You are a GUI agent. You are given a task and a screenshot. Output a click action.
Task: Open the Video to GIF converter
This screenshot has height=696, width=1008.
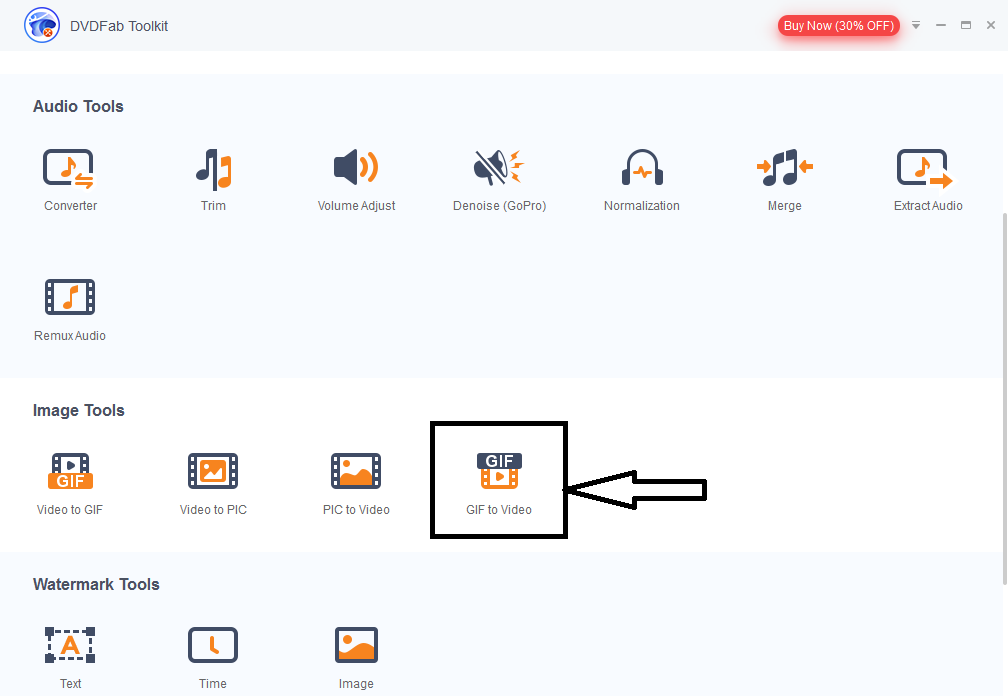coord(70,483)
